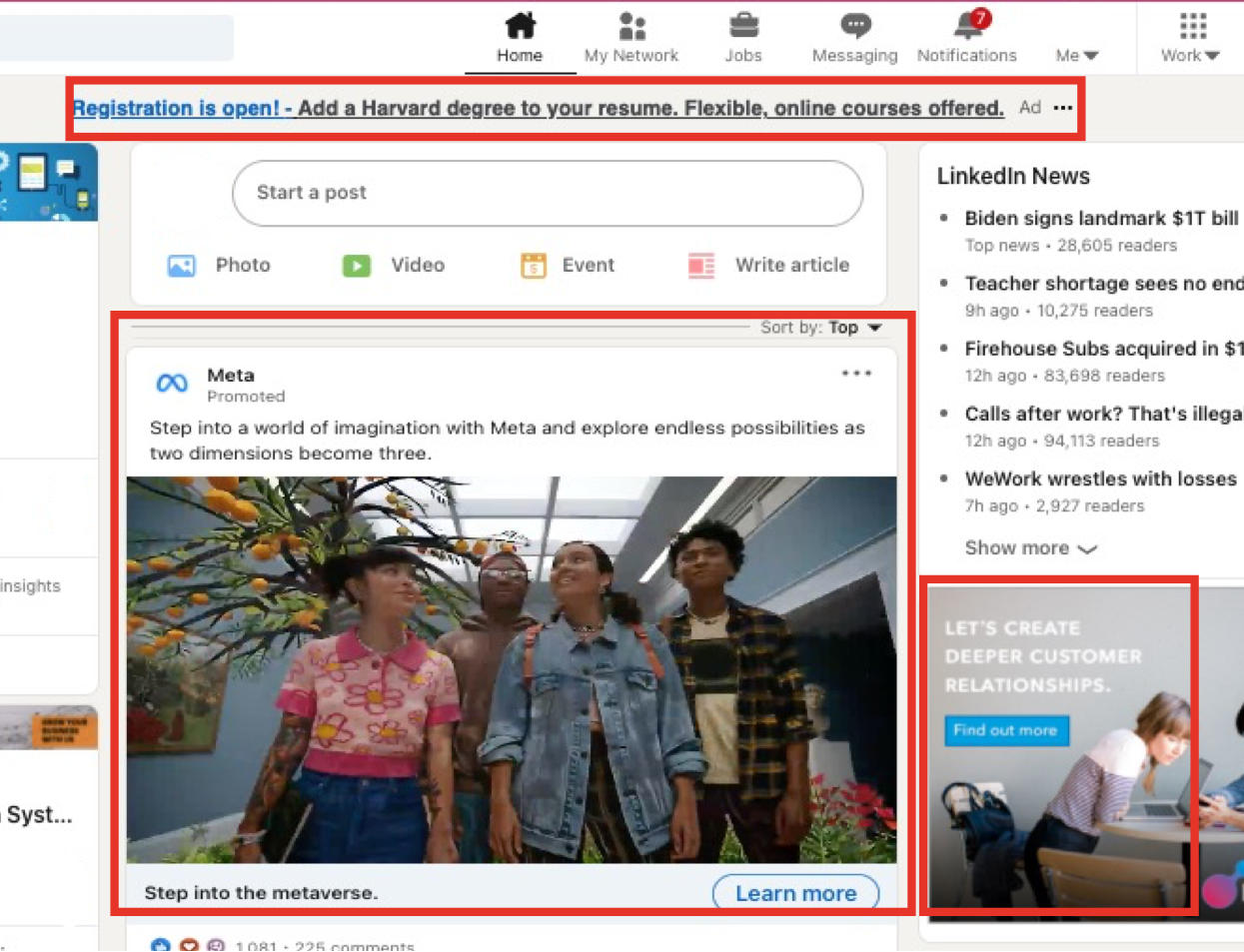Create an Event post
Screen dimensions: 1244x952
pos(568,265)
